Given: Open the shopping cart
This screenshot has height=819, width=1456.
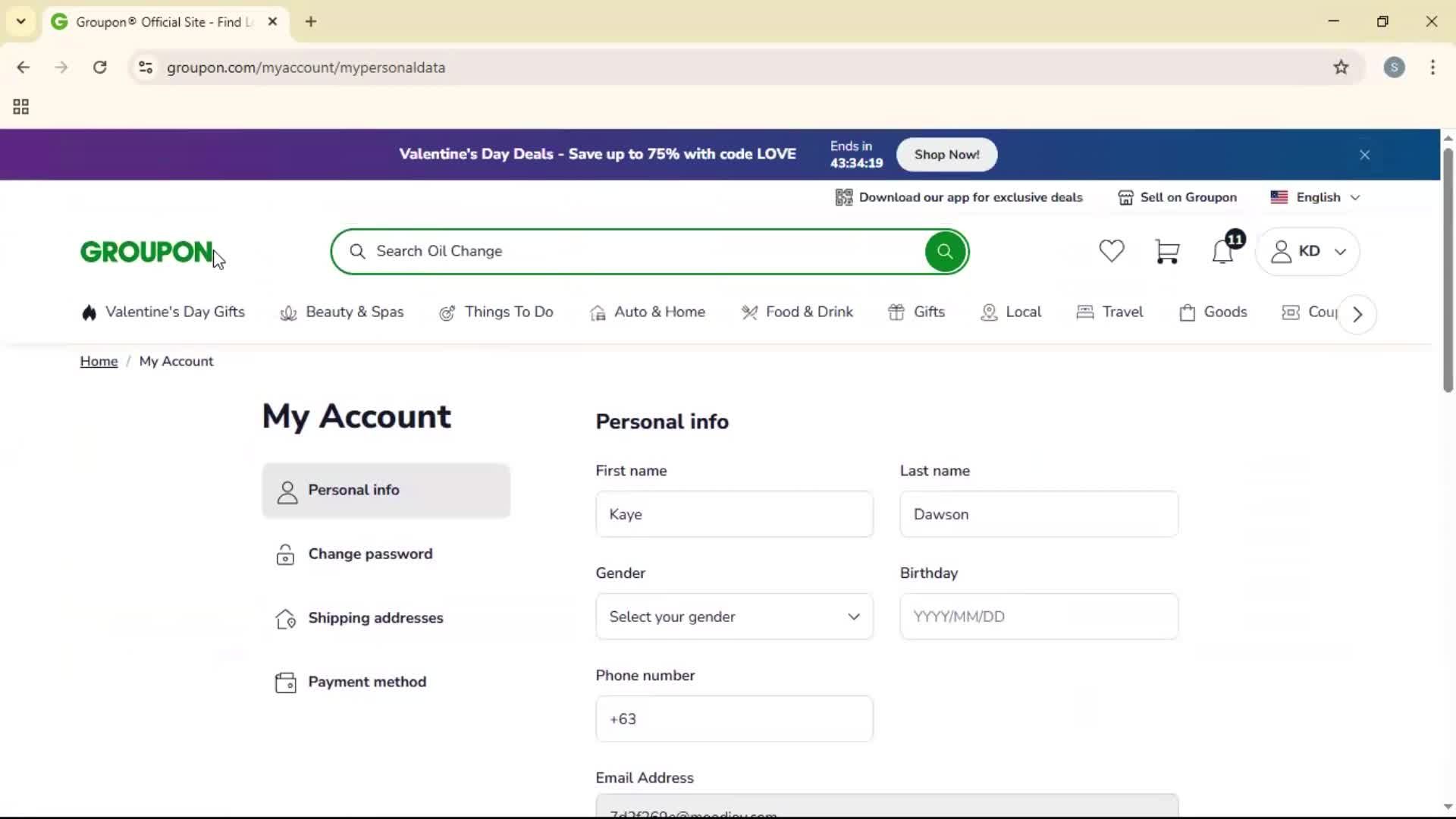Looking at the screenshot, I should 1168,251.
